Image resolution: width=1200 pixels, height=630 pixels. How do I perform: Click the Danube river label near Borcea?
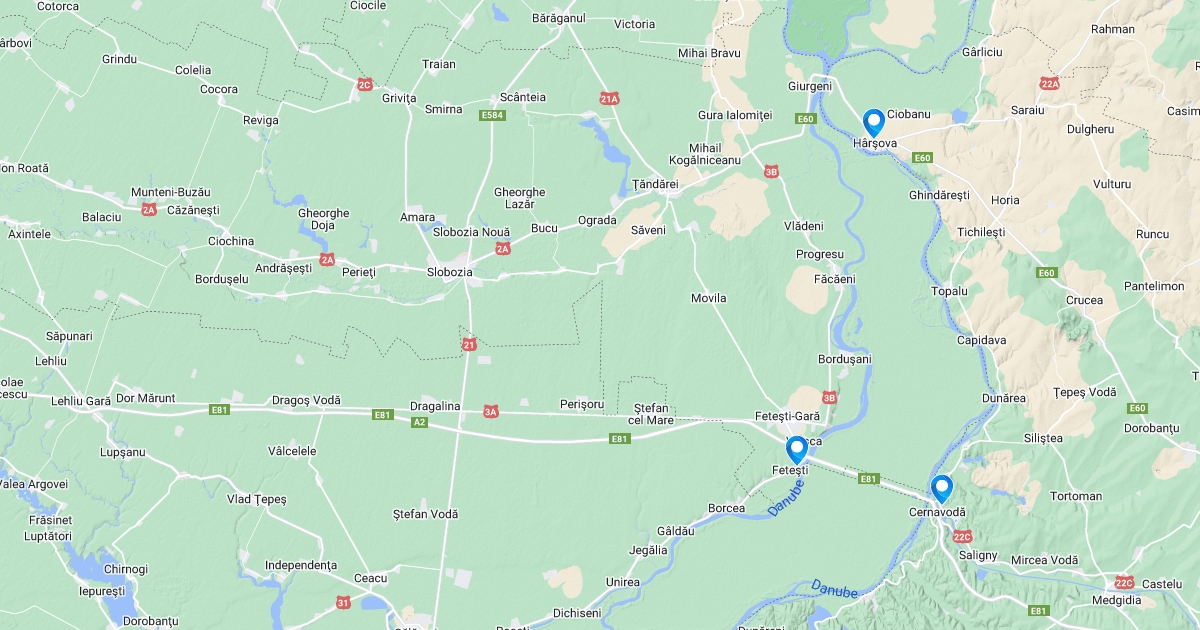click(786, 497)
